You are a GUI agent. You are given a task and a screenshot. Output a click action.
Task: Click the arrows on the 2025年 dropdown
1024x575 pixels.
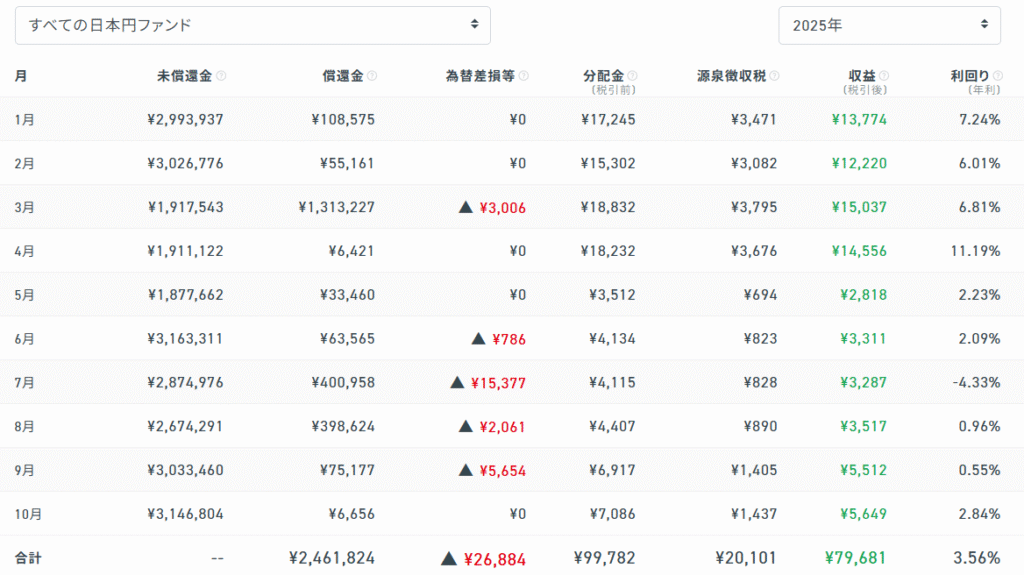tap(984, 25)
